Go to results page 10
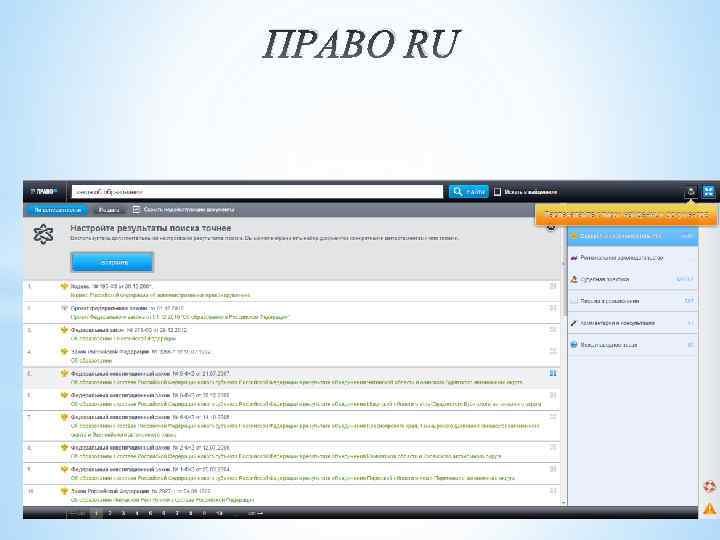Viewport: 720px width, 540px height. pyautogui.click(x=219, y=513)
